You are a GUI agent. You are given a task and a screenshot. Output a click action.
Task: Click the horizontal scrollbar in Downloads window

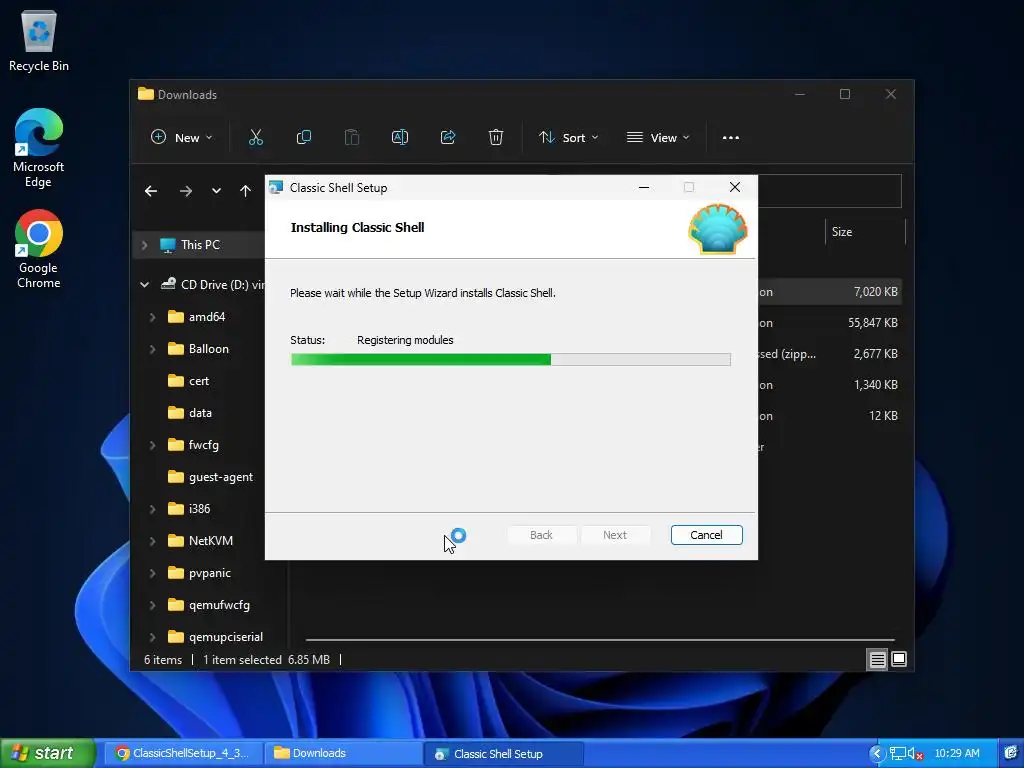click(x=600, y=640)
